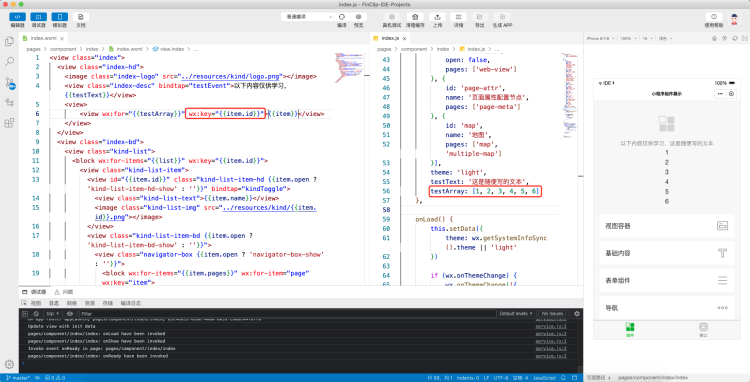Toggle the 调试器 debugger panel button
Viewport: 750px width, 382px height.
coord(38,17)
